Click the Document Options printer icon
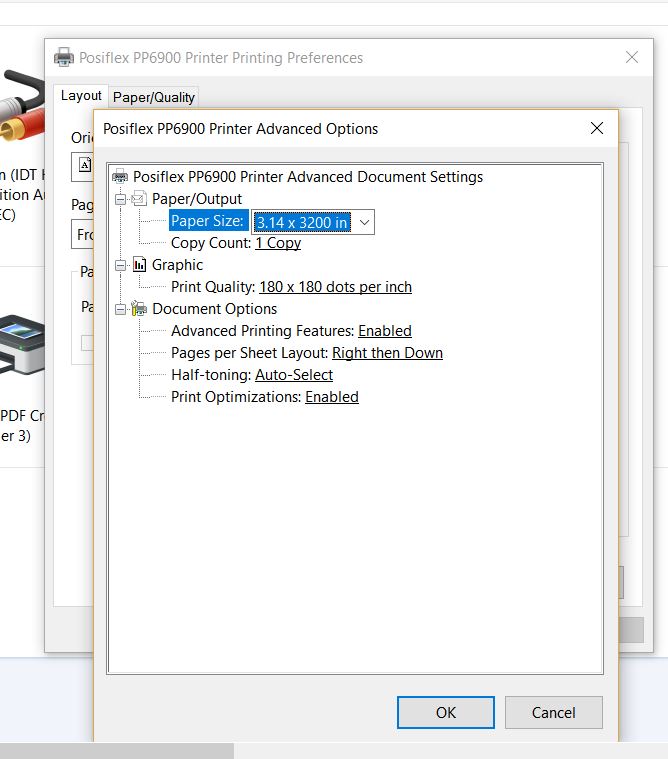668x759 pixels. point(139,308)
